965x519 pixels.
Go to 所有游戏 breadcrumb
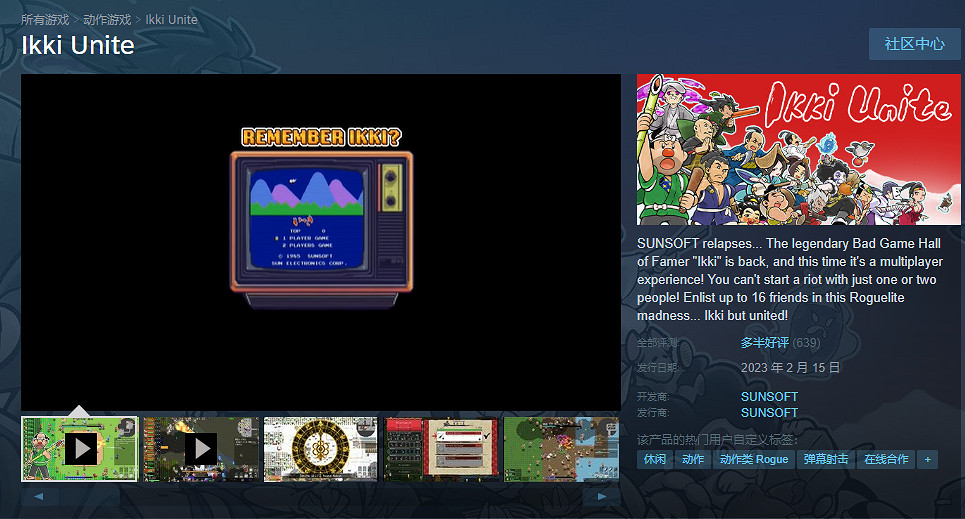tap(45, 19)
